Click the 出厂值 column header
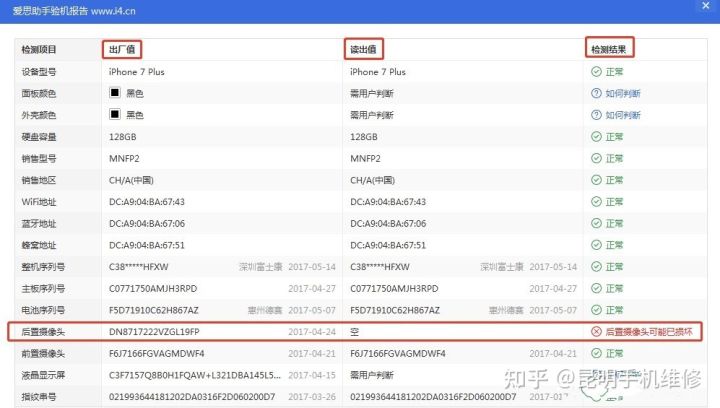The image size is (720, 408). [x=125, y=49]
